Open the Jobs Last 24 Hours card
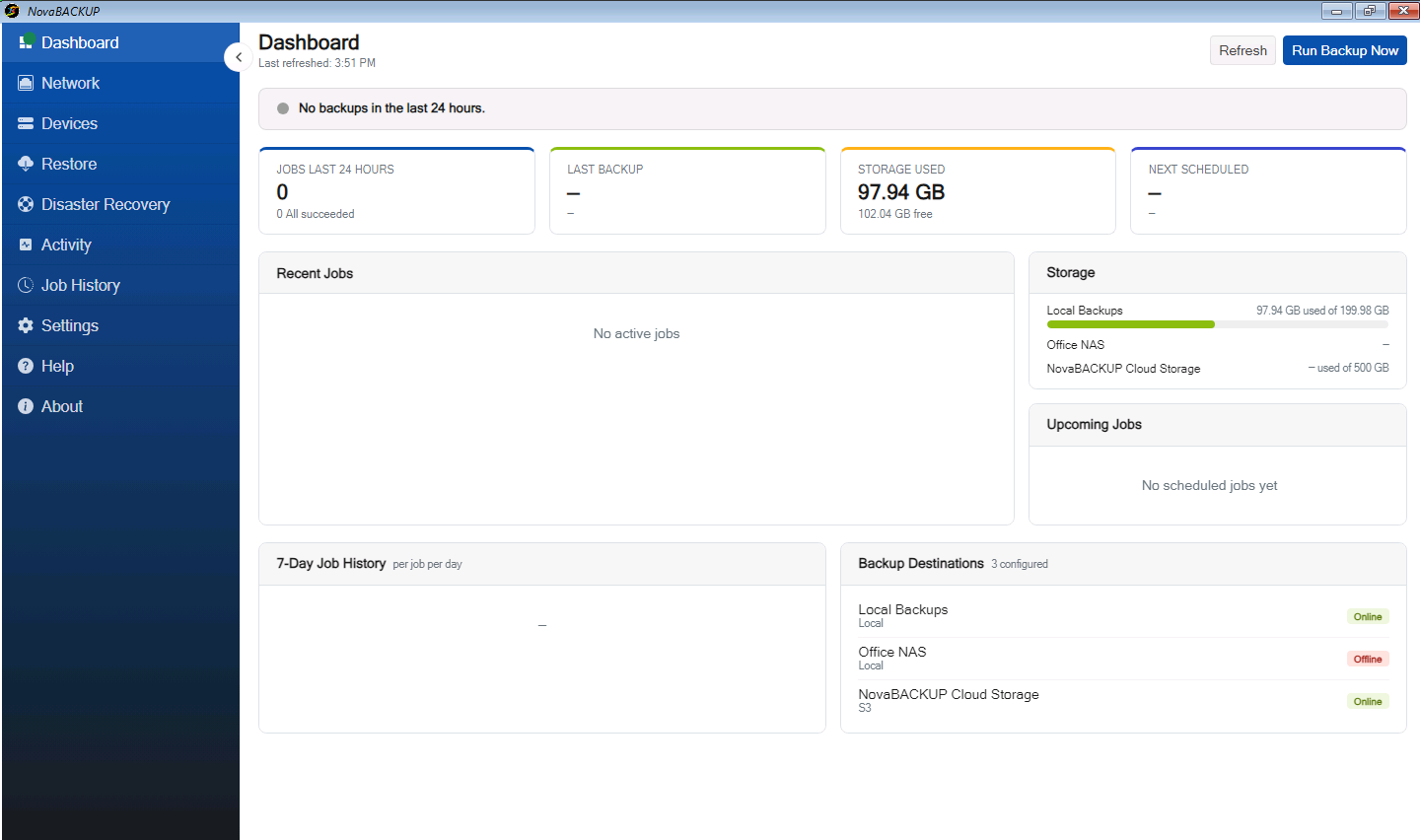This screenshot has width=1420, height=840. tap(396, 190)
